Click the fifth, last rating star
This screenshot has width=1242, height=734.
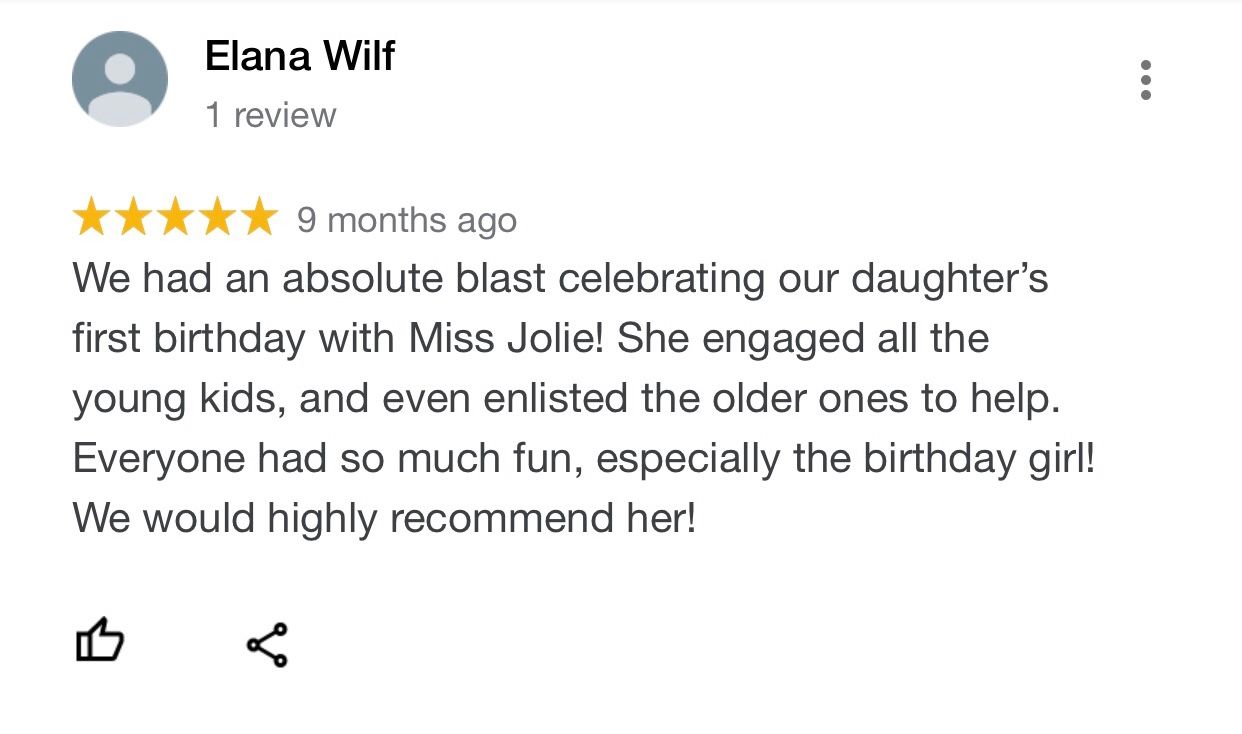coord(258,218)
